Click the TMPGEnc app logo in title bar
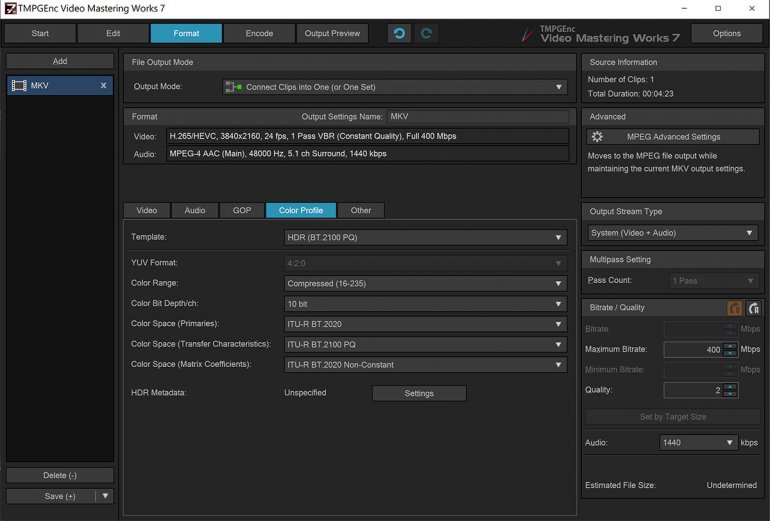 tap(9, 8)
